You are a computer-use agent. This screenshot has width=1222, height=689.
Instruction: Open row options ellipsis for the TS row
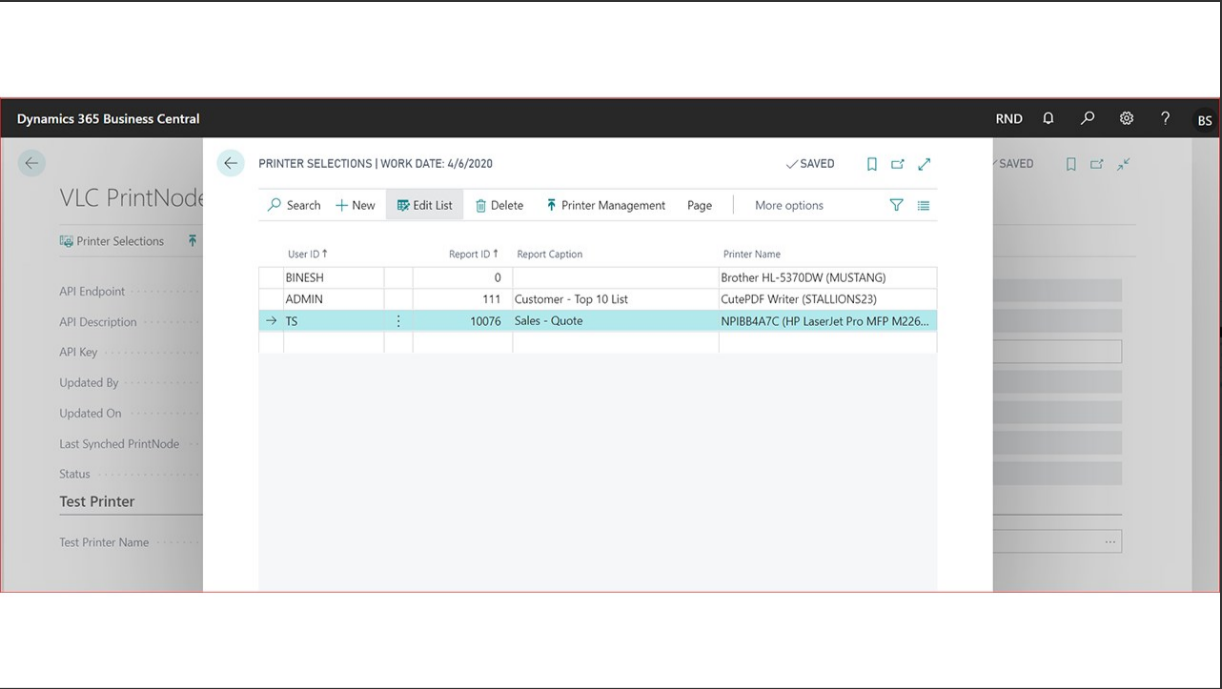pos(397,320)
